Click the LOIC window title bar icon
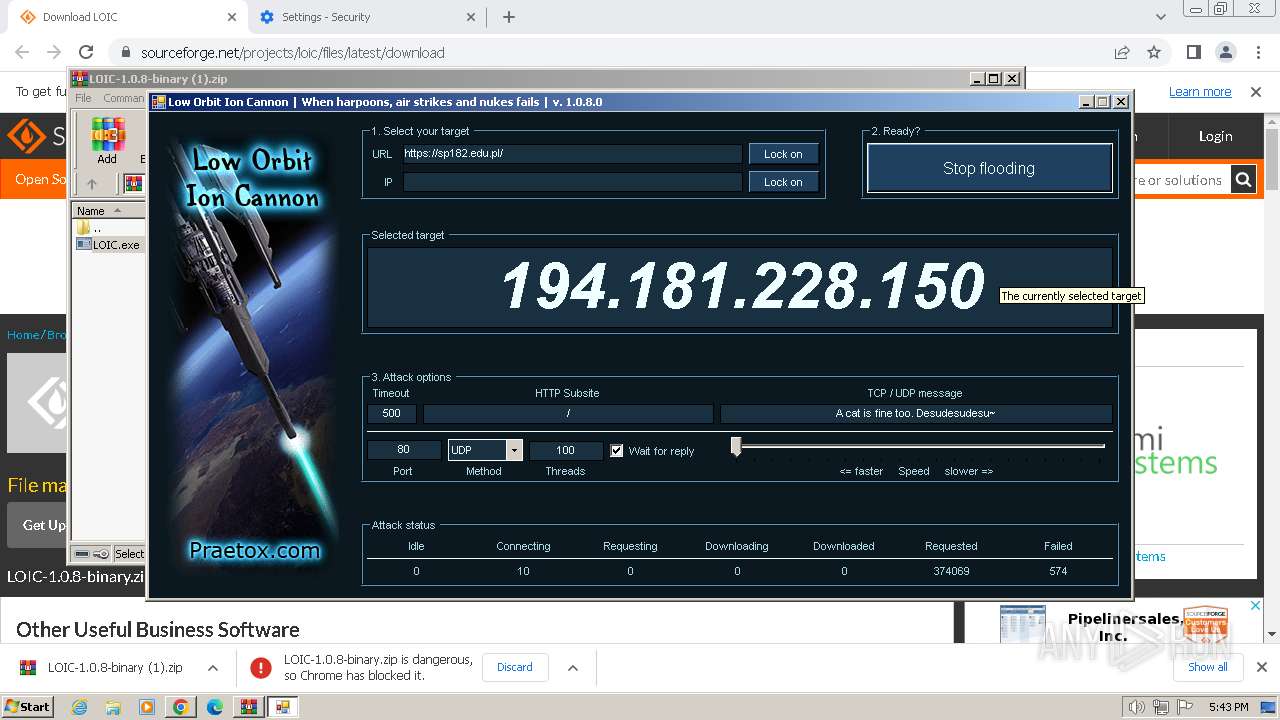 click(158, 102)
